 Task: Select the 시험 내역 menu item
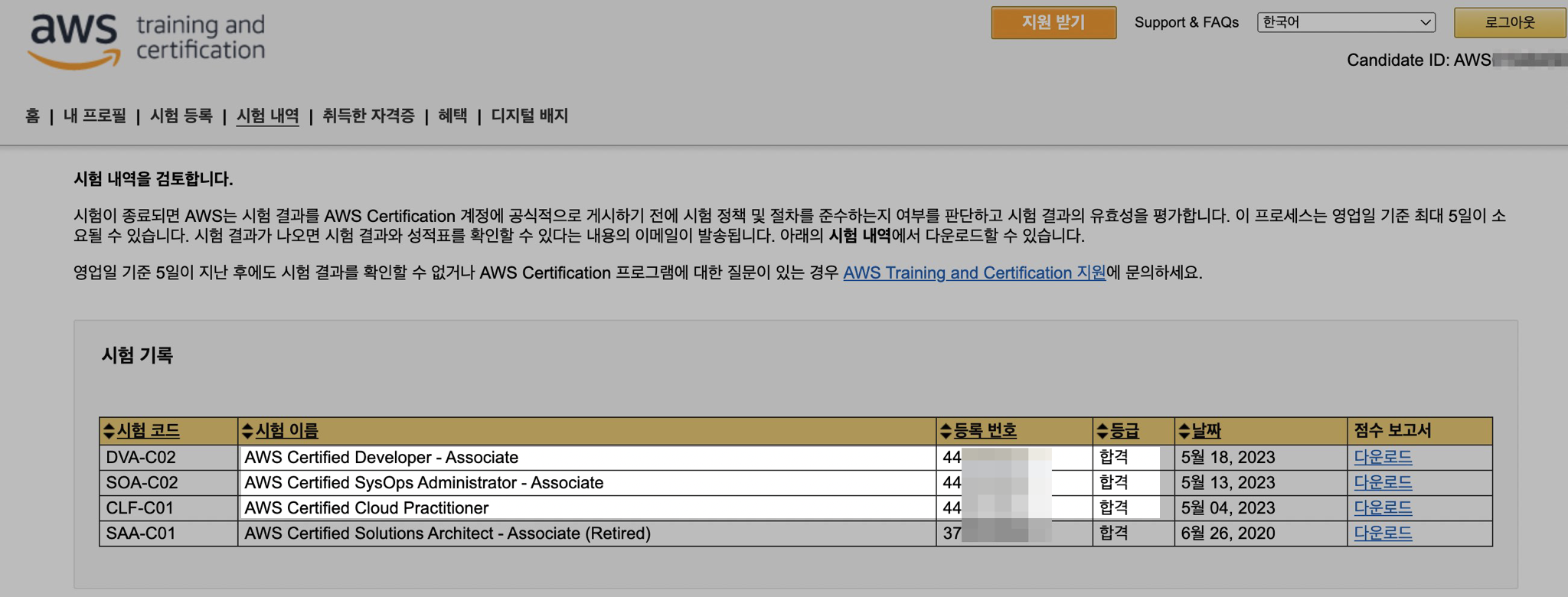267,116
